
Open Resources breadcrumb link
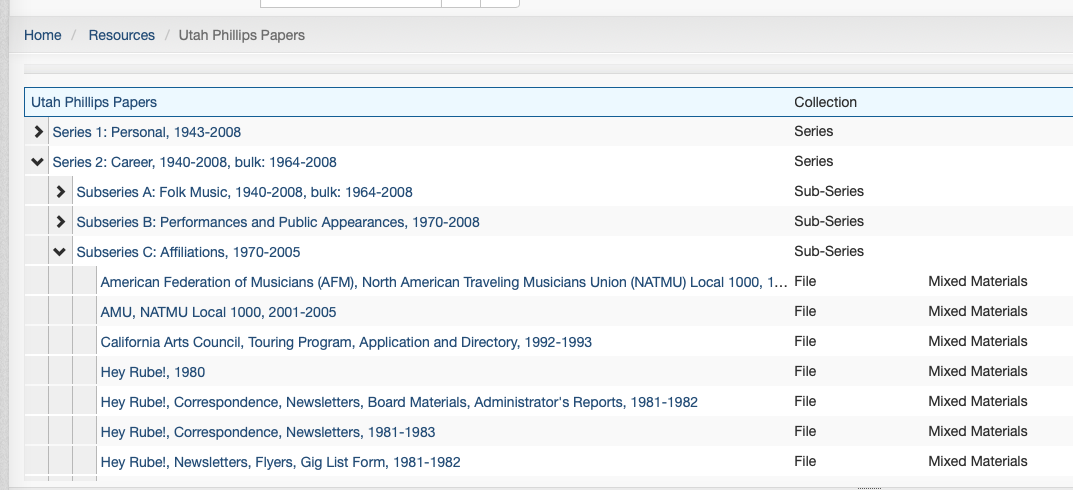(122, 35)
